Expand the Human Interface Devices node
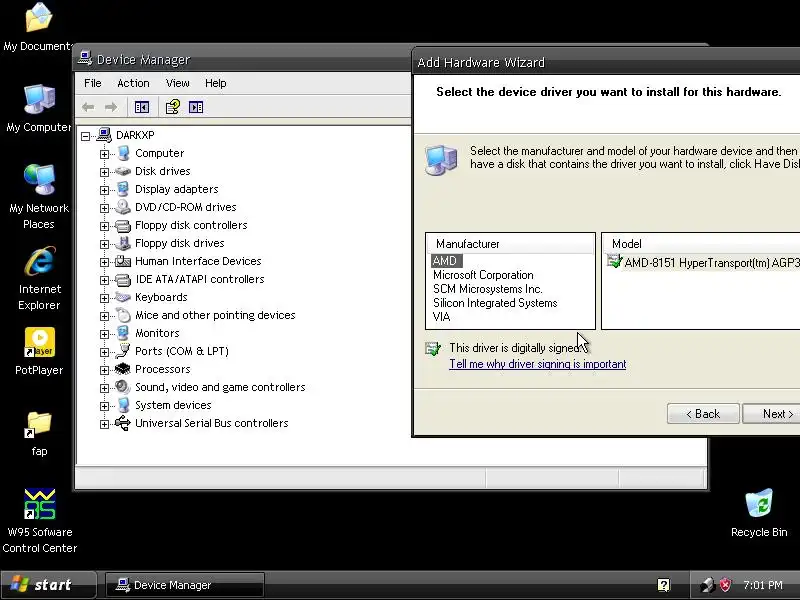 pos(105,262)
